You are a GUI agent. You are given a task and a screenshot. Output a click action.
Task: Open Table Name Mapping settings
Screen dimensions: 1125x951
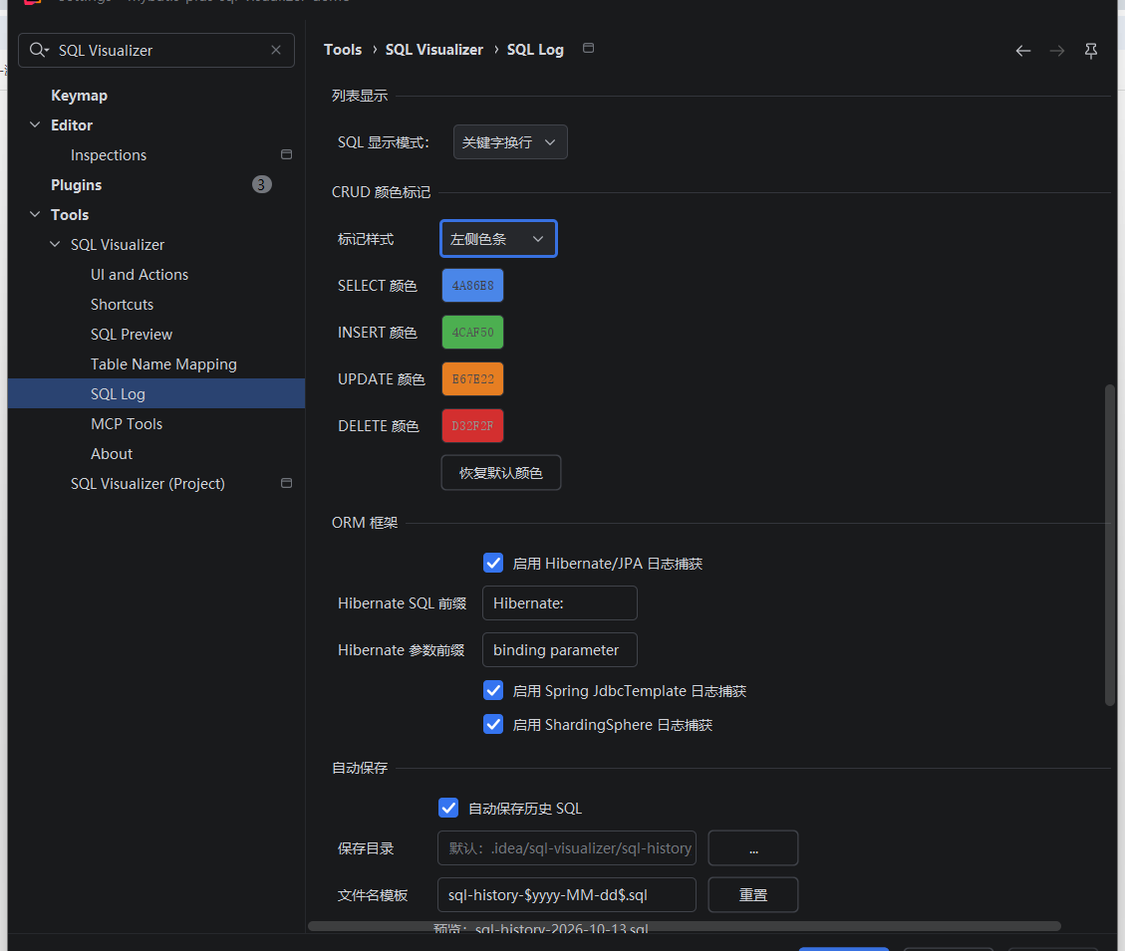tap(164, 364)
